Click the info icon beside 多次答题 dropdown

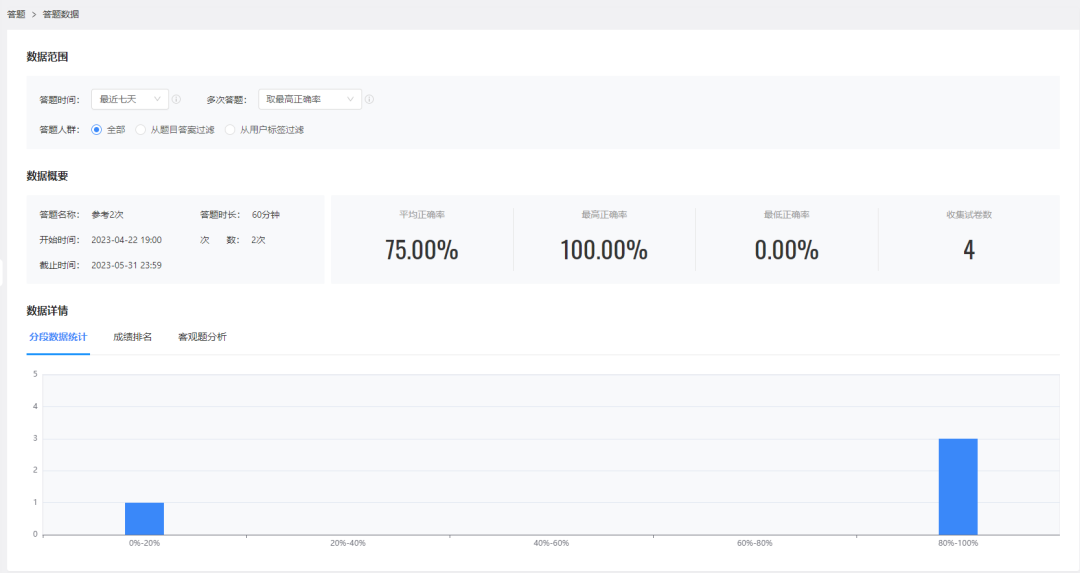point(369,100)
